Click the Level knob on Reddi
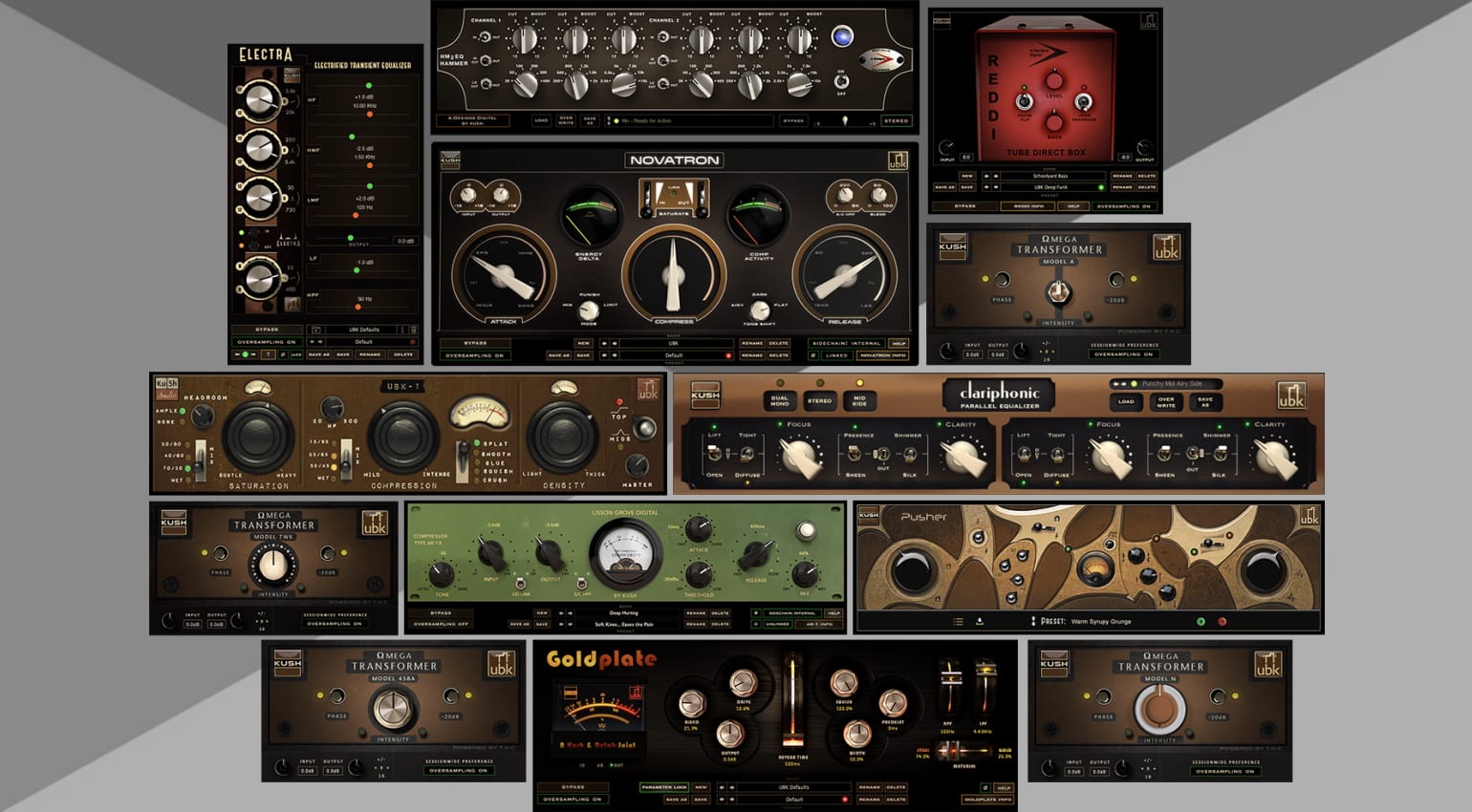Viewport: 1472px width, 812px height. coord(1053,81)
